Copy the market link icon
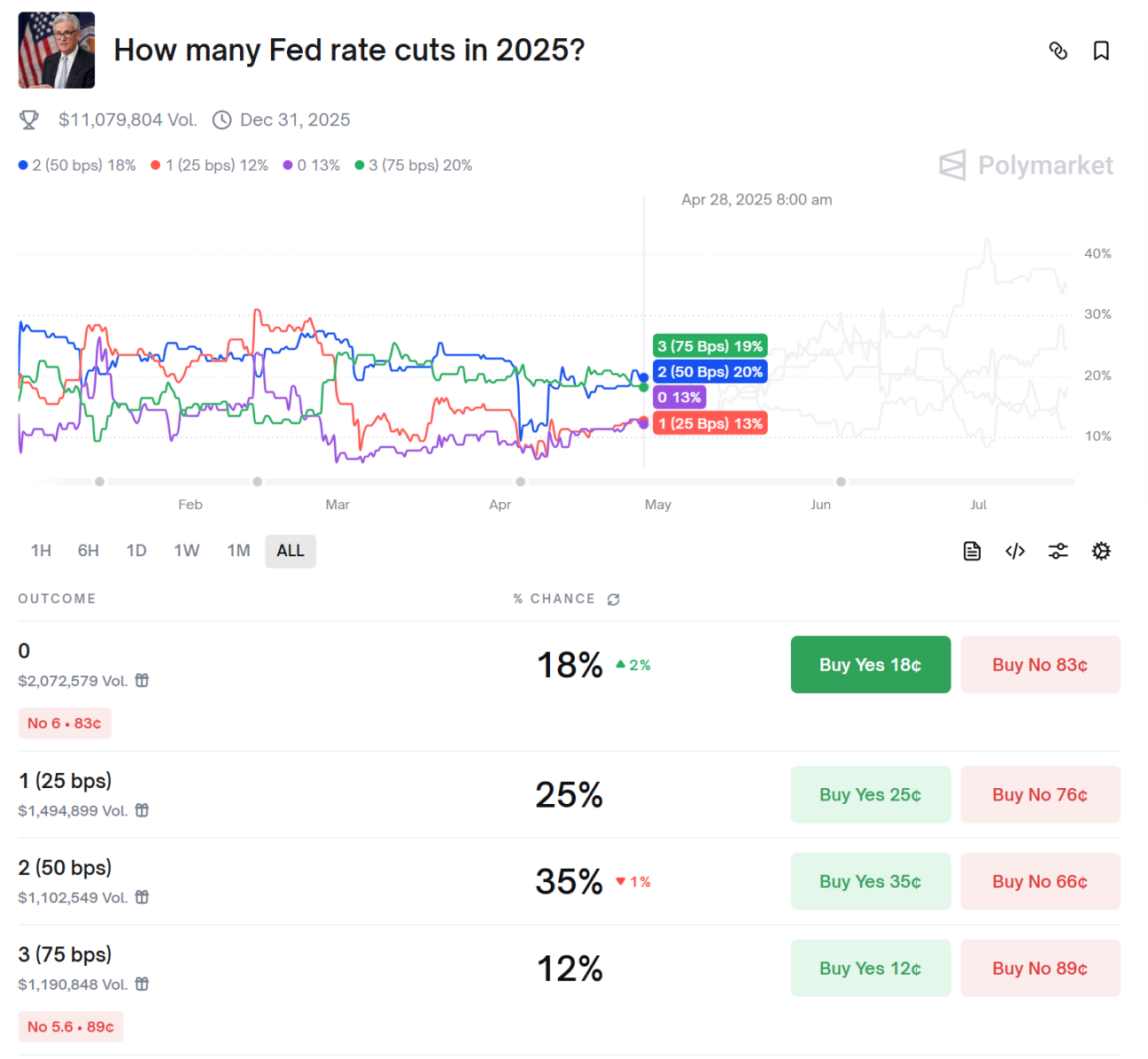 (1058, 50)
